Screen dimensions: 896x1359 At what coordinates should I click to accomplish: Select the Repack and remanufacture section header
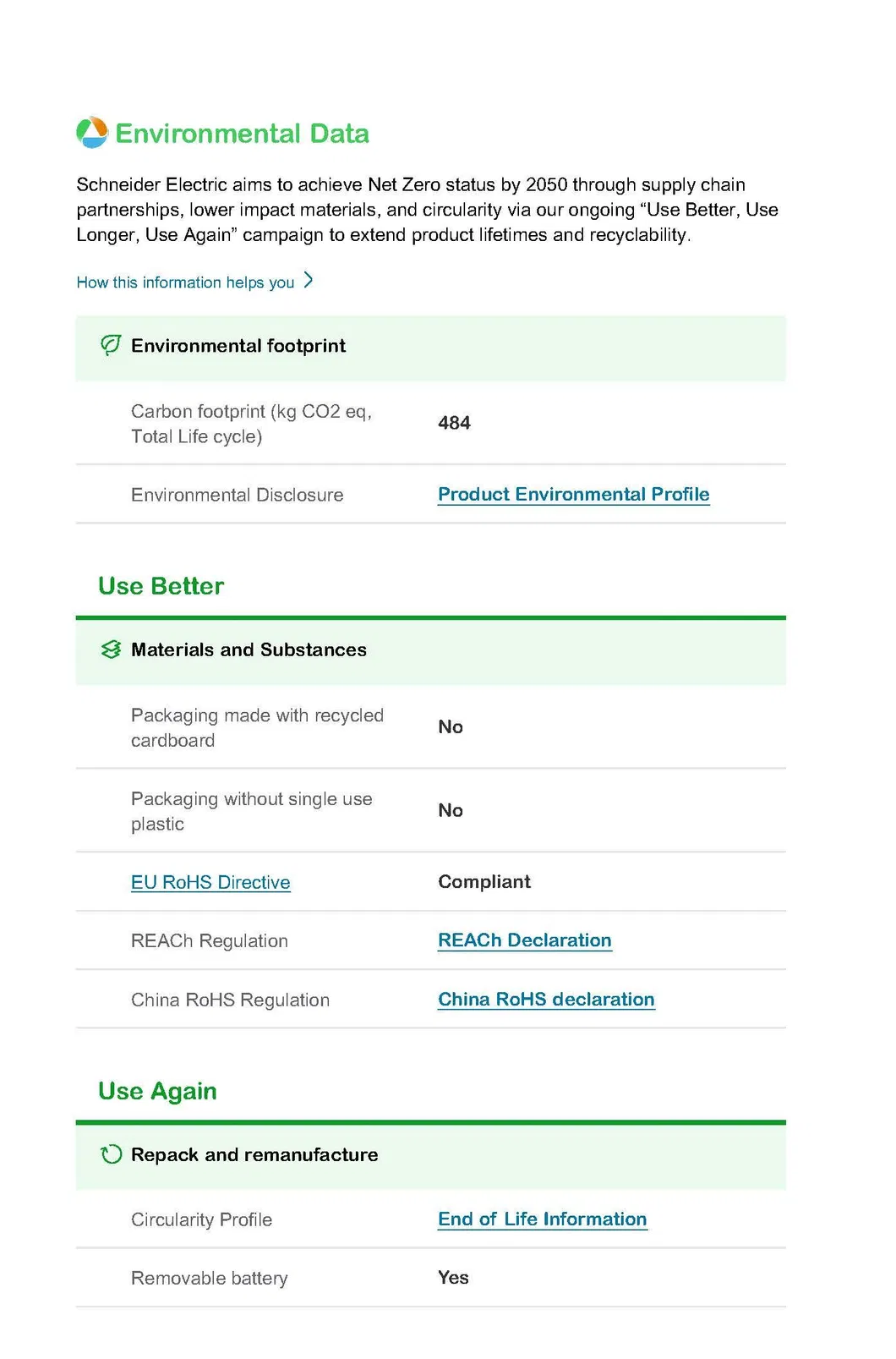tap(431, 1157)
